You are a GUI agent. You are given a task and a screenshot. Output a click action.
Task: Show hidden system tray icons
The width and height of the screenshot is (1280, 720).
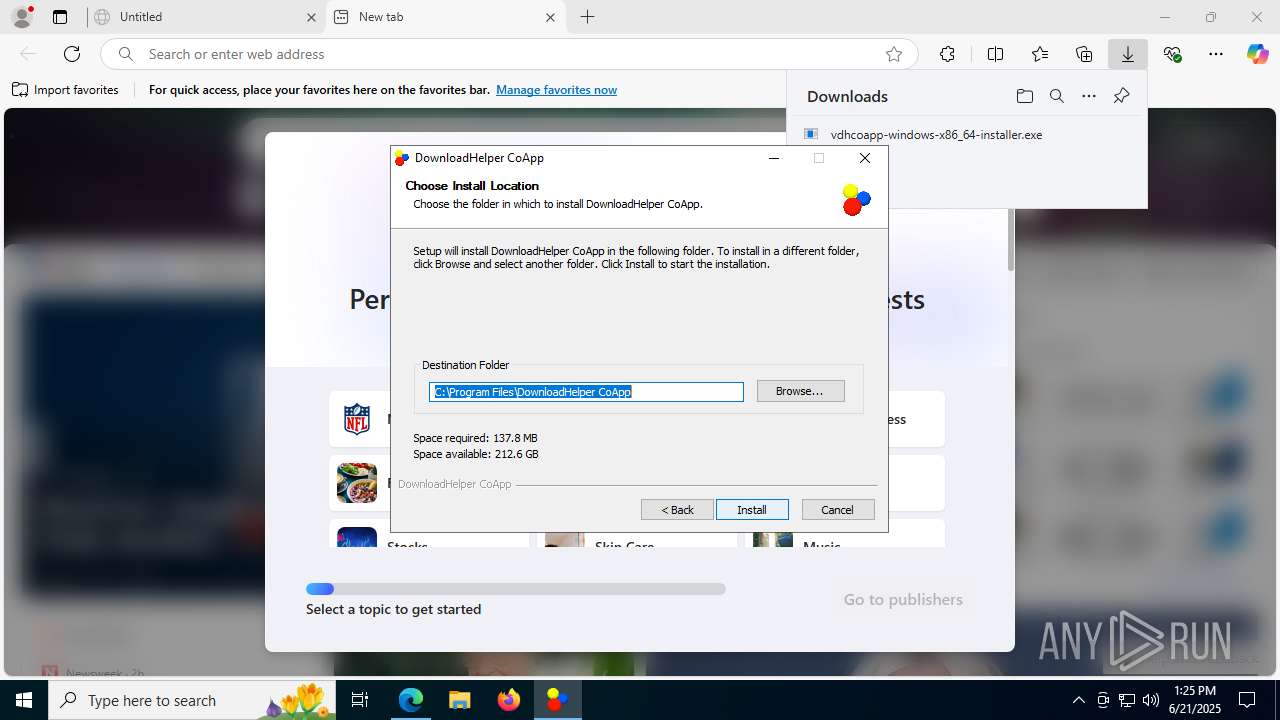click(x=1078, y=700)
